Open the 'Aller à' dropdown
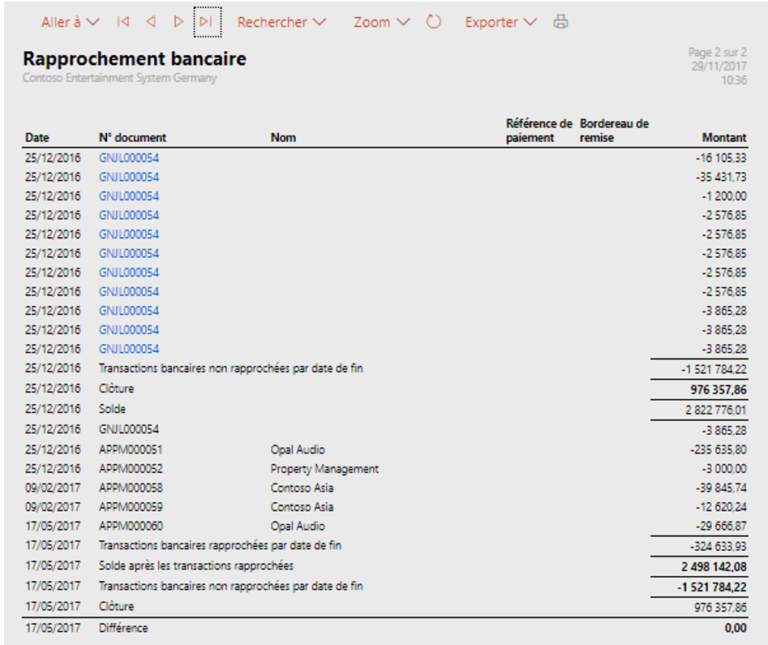The width and height of the screenshot is (768, 645). click(x=70, y=21)
